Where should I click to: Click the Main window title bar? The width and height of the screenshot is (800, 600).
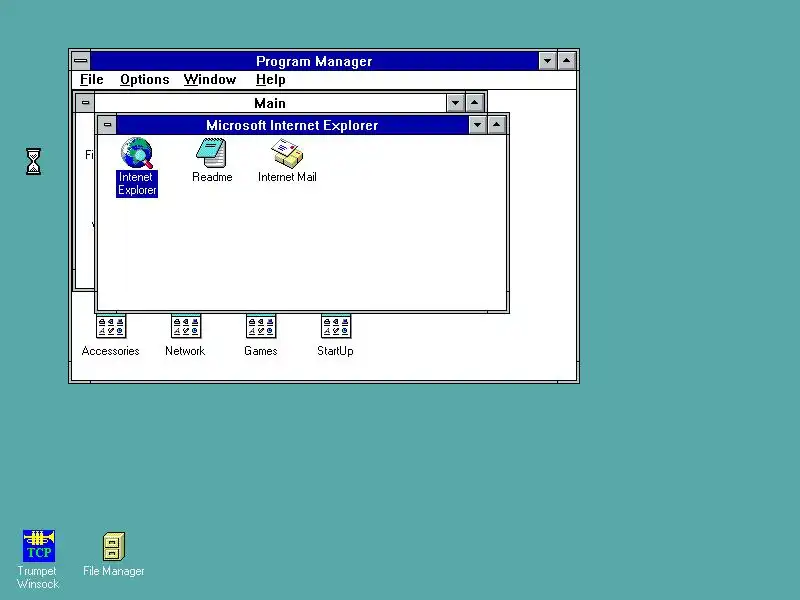coord(270,103)
